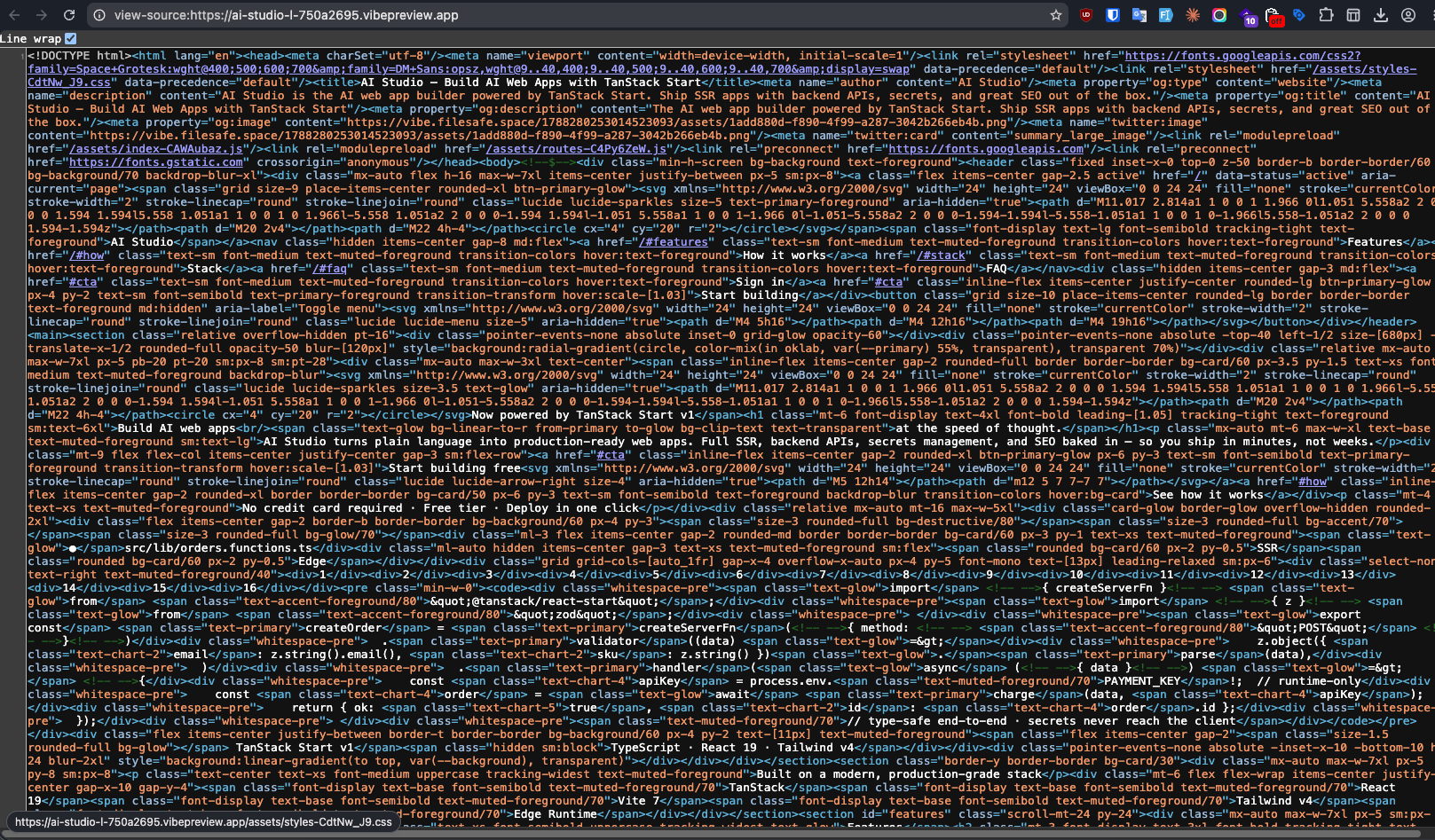Click the 'See how it works' text
This screenshot has width=1435, height=840.
coord(1208,495)
